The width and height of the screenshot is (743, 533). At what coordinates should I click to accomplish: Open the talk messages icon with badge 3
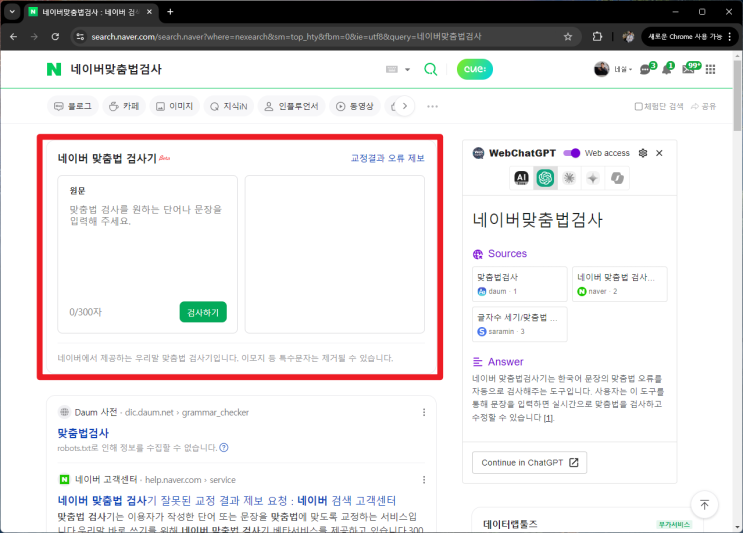coord(646,69)
